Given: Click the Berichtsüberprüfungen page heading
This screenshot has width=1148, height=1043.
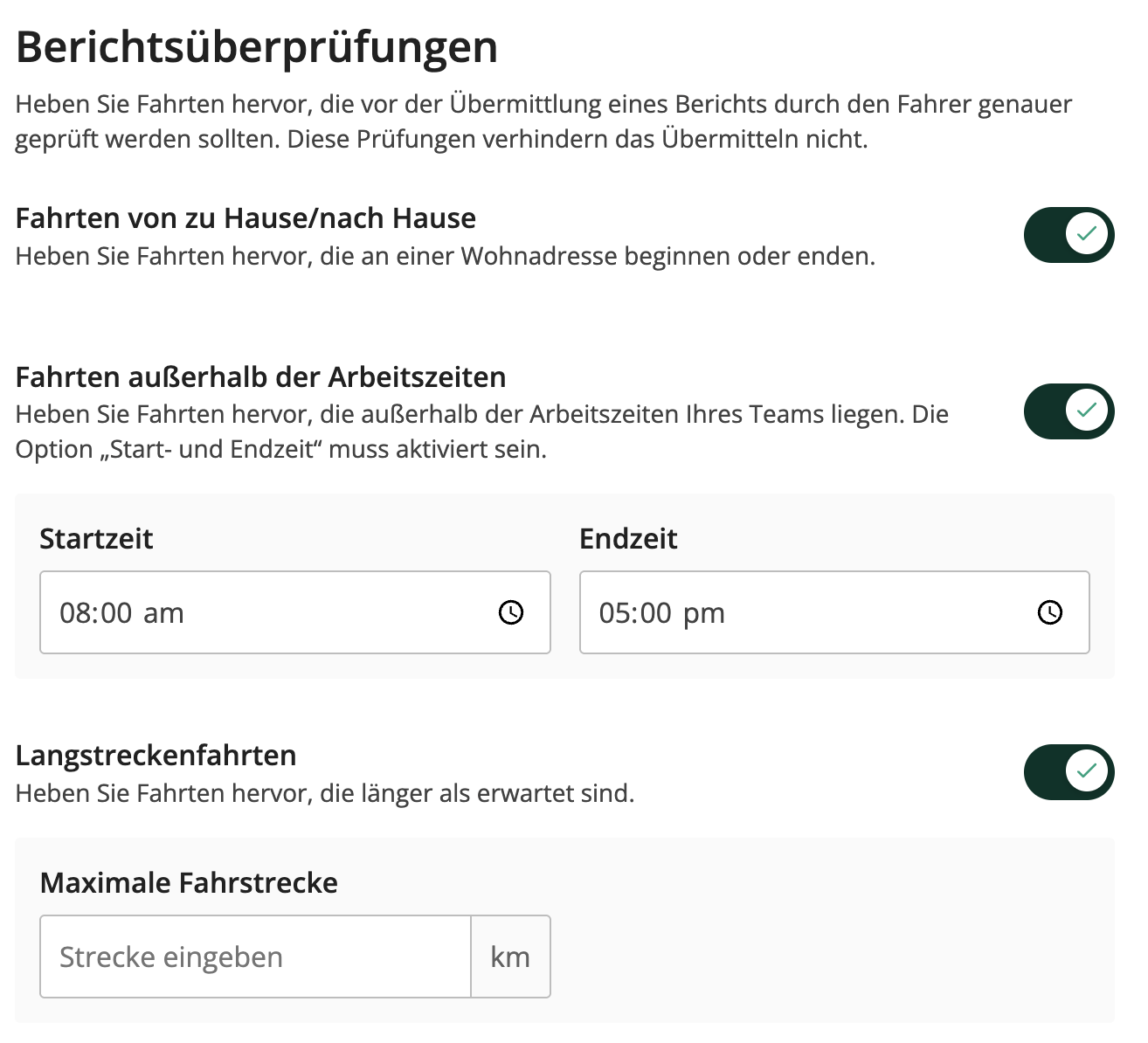Looking at the screenshot, I should click(257, 47).
